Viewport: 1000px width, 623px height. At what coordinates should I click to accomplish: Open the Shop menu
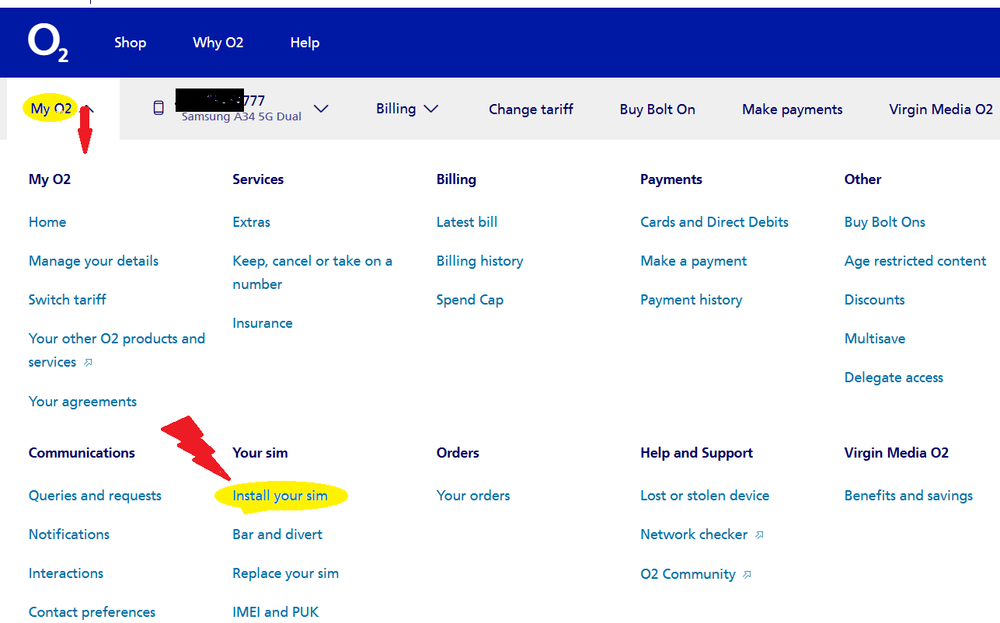pos(130,42)
